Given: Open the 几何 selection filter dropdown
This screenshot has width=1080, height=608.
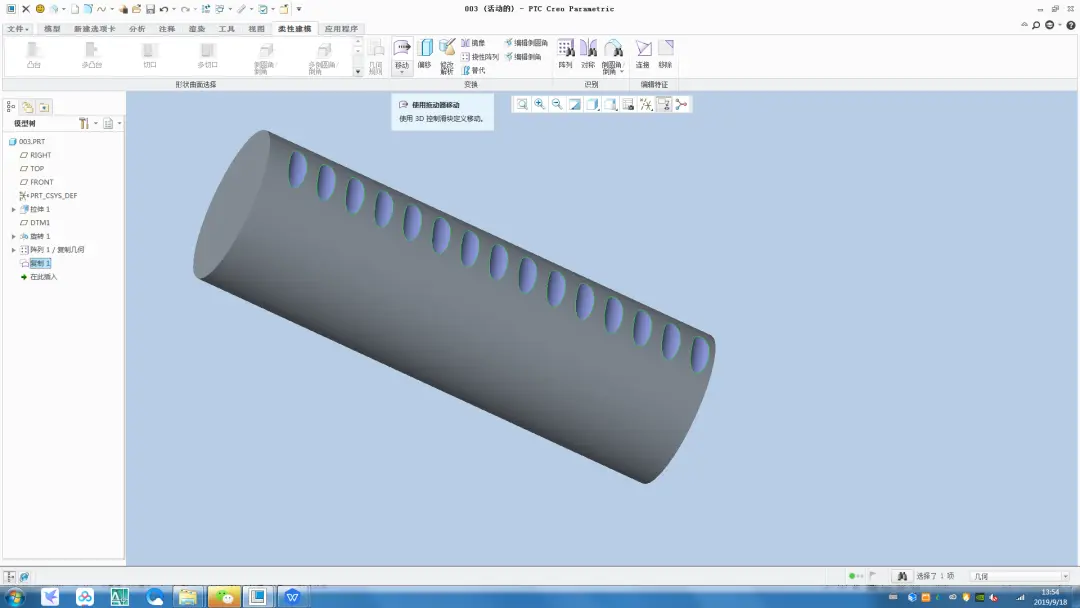Looking at the screenshot, I should (x=1020, y=576).
